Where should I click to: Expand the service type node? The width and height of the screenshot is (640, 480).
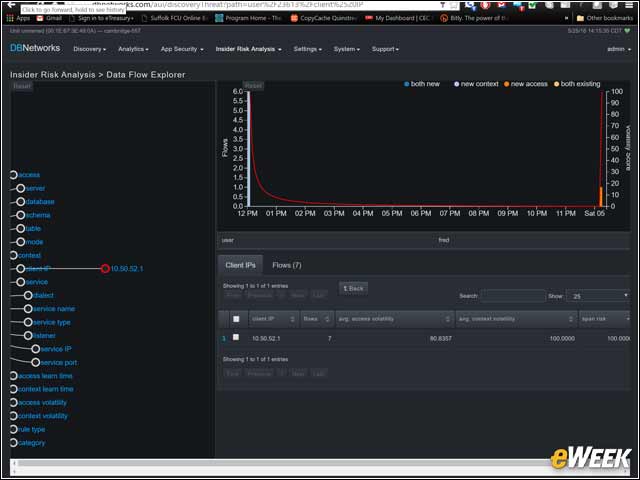28,322
